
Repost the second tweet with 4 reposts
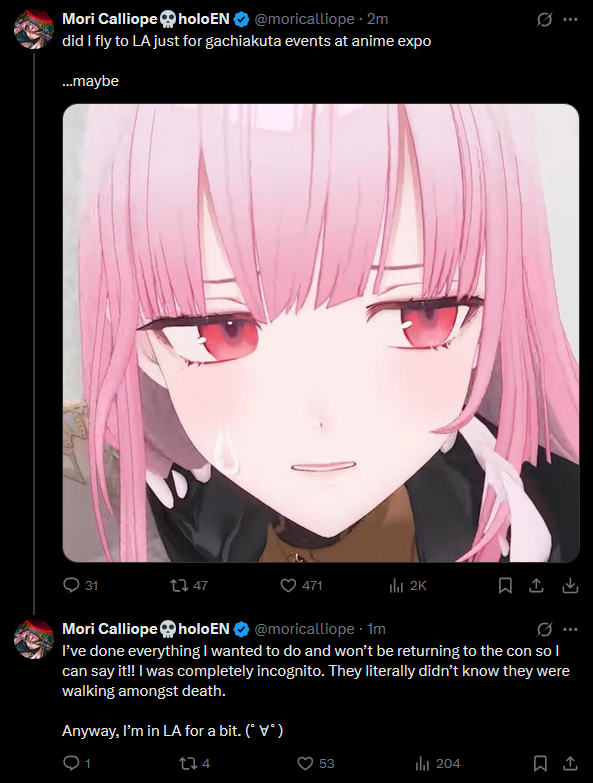pyautogui.click(x=188, y=763)
